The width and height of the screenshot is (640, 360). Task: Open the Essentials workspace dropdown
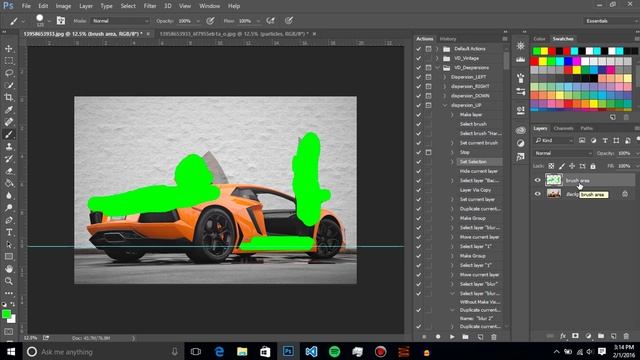(x=611, y=21)
